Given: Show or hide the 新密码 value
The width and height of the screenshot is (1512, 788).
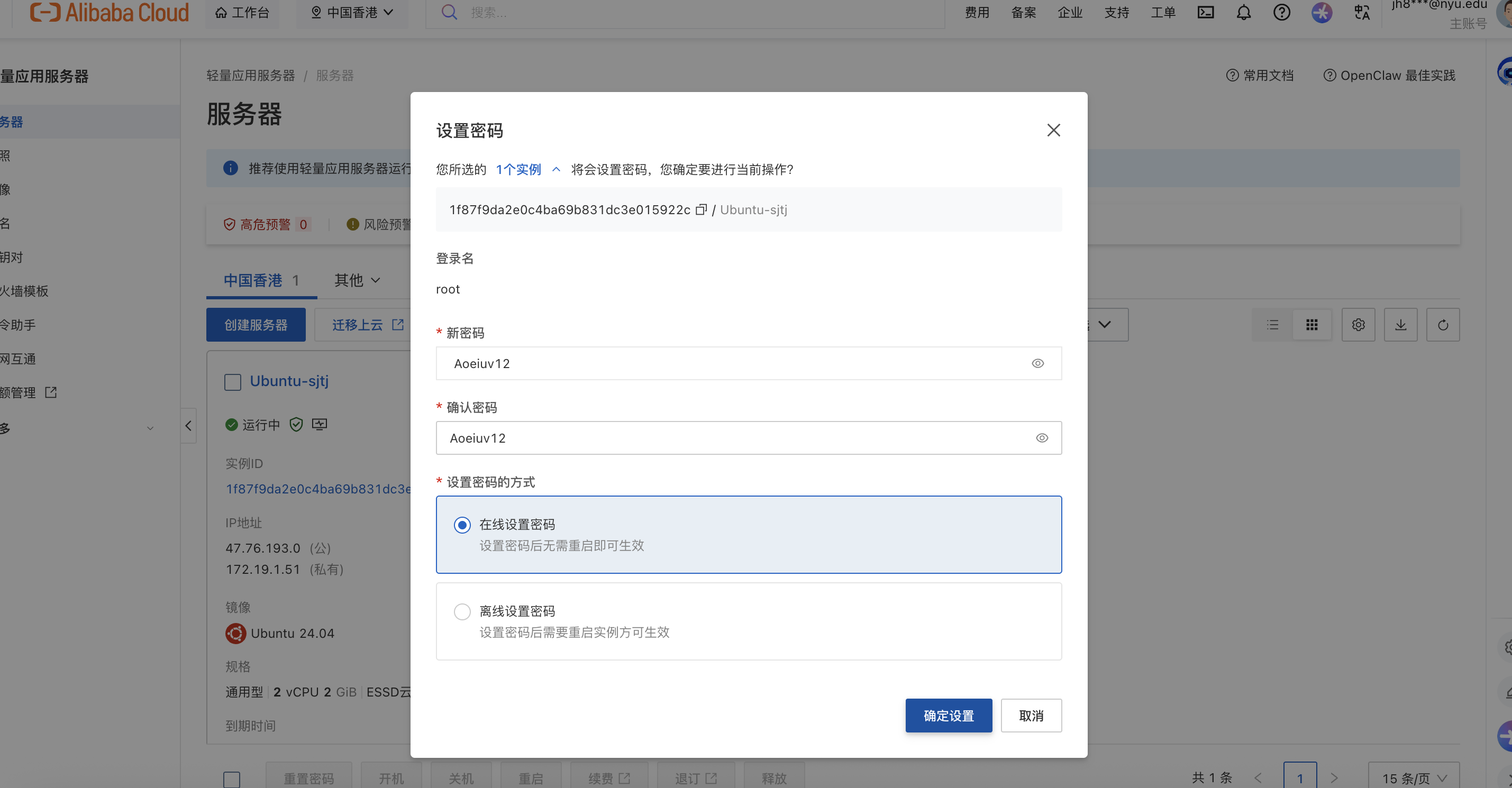Looking at the screenshot, I should point(1038,363).
